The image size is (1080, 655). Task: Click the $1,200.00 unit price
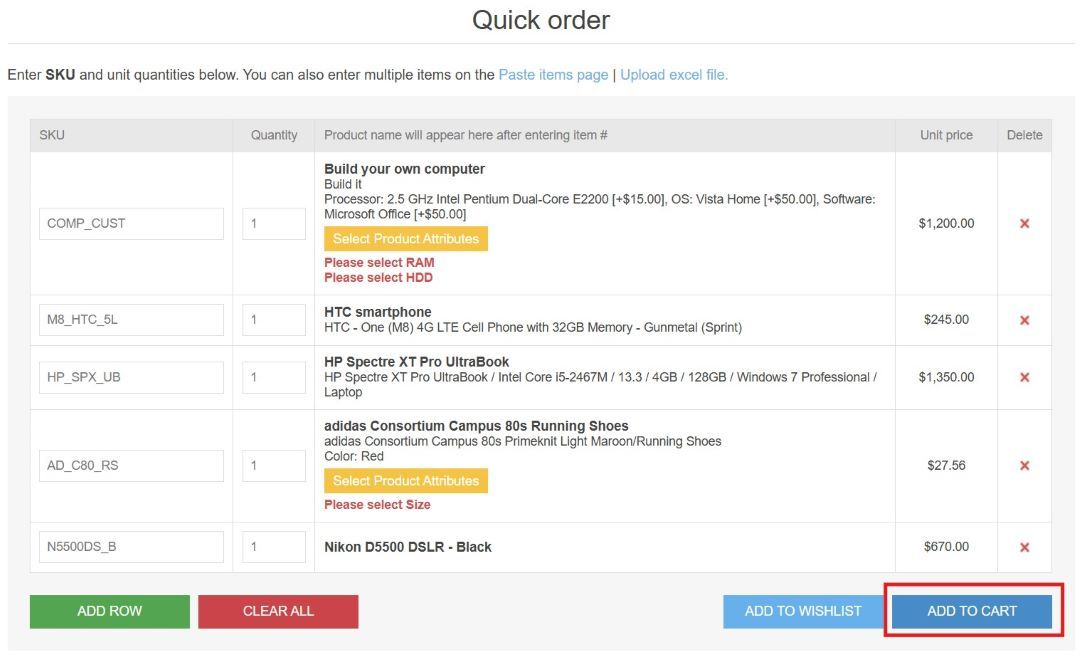(946, 223)
